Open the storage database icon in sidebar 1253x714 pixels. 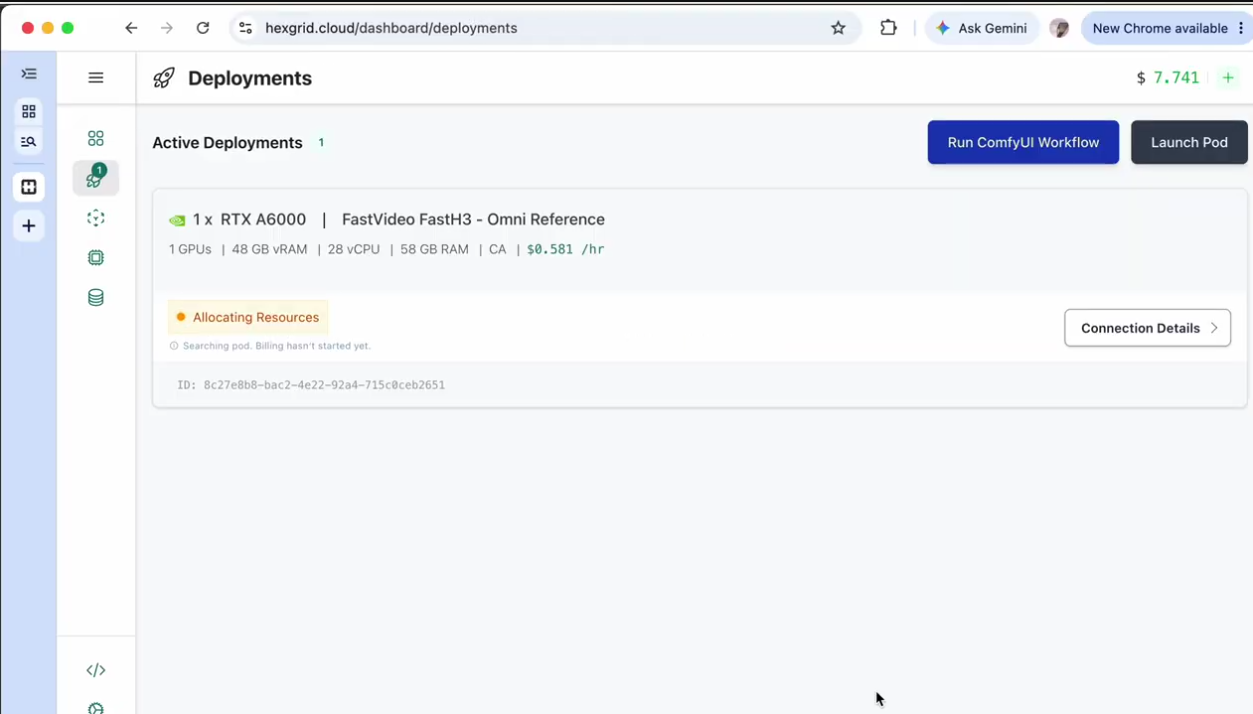(96, 297)
